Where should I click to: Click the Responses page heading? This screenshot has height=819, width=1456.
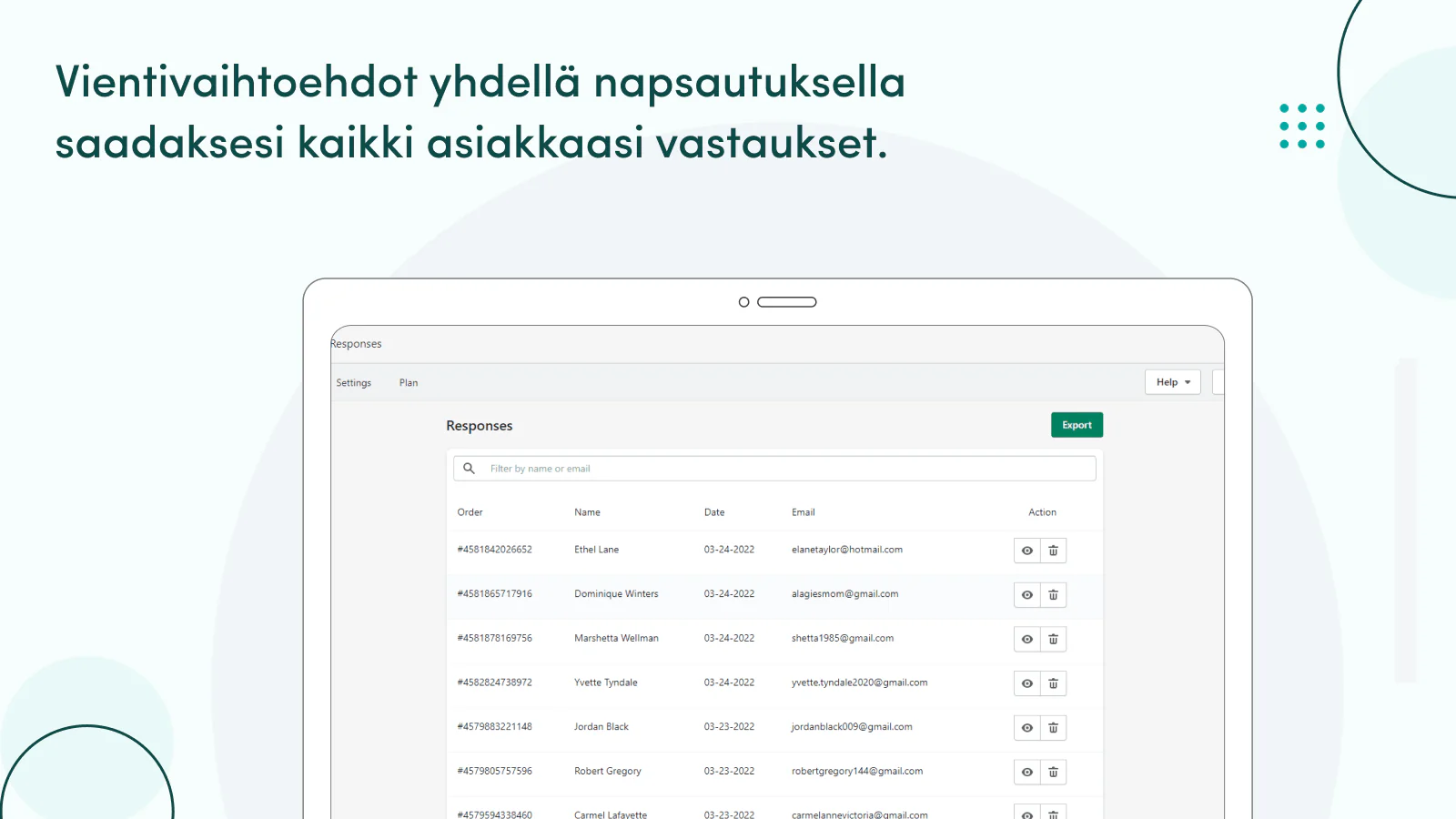[480, 426]
